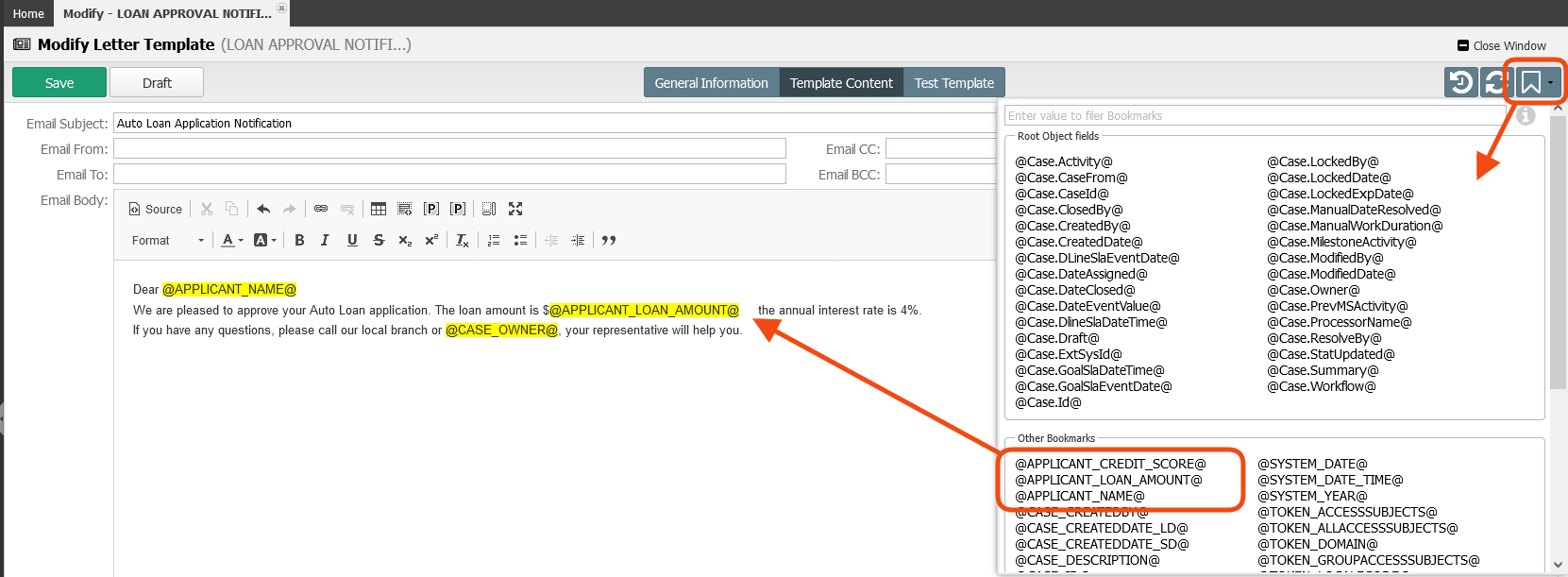Screen dimensions: 1568x577
Task: Click the Redo arrow icon
Action: (289, 209)
